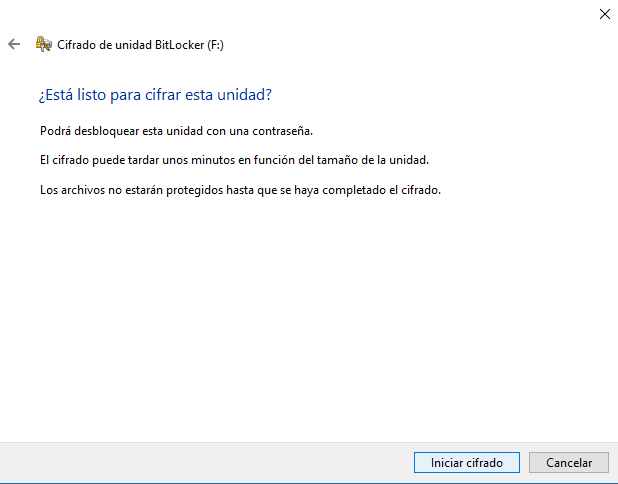Click the BitLocker key and lock icon
Image resolution: width=618 pixels, height=484 pixels.
[x=43, y=44]
